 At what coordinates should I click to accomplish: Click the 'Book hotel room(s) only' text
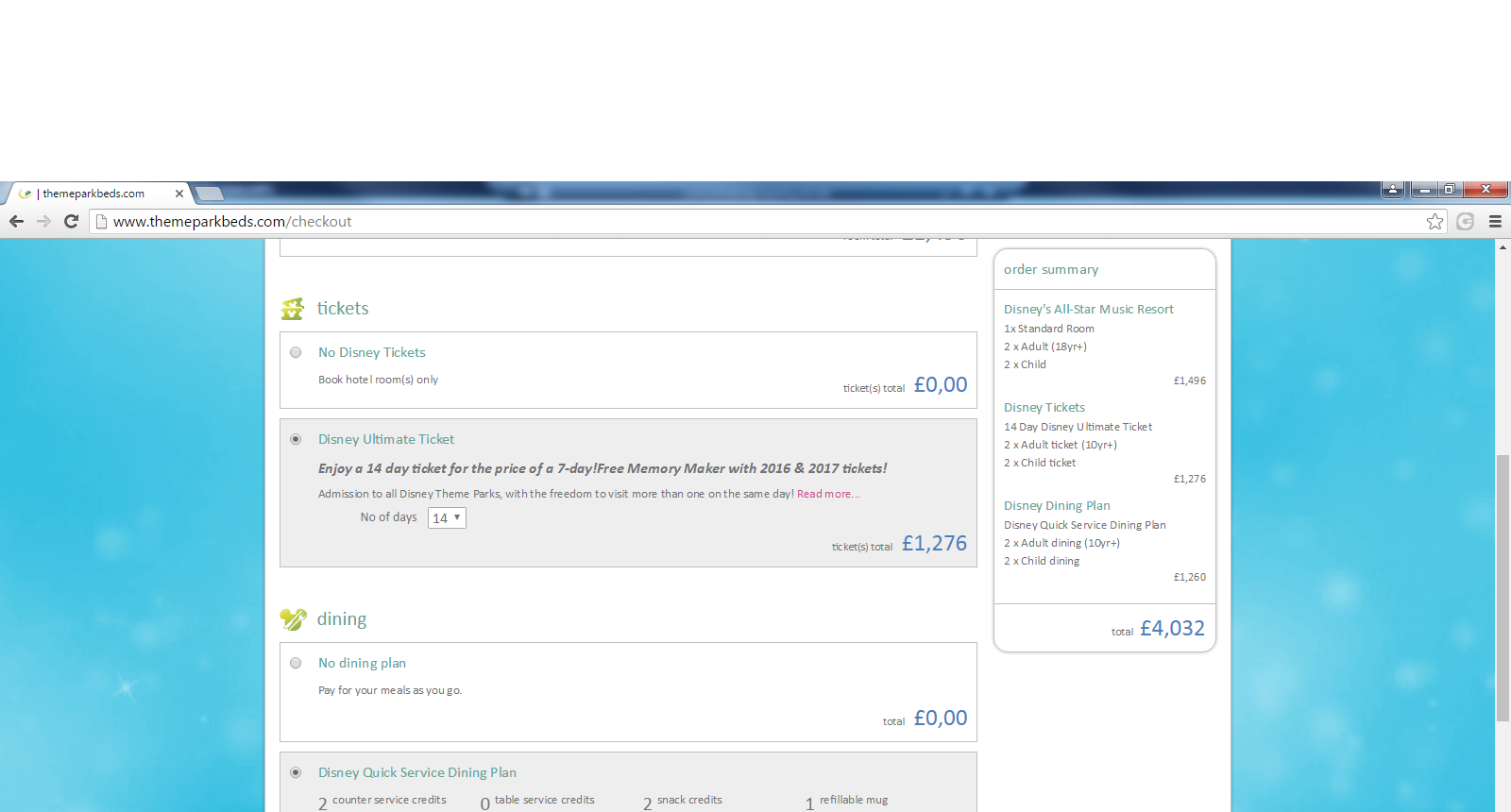(x=378, y=380)
